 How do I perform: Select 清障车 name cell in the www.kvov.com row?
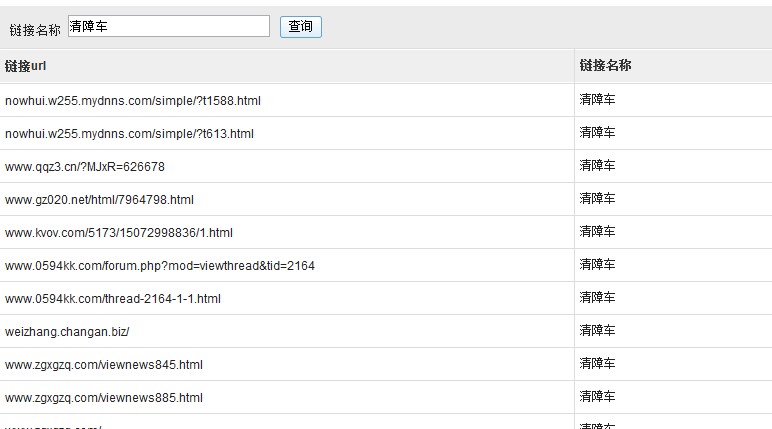(x=597, y=232)
